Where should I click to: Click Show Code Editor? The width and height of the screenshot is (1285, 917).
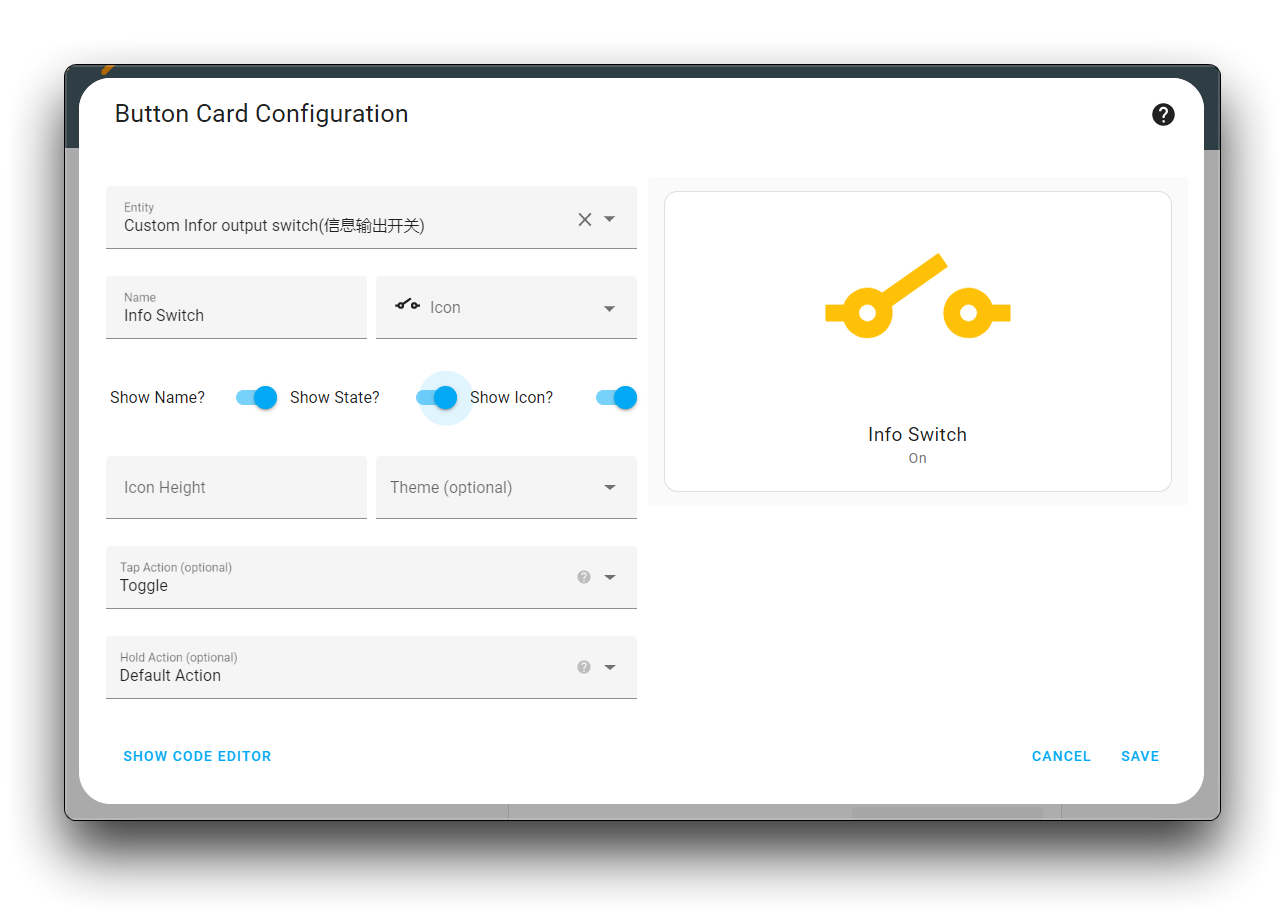[197, 756]
